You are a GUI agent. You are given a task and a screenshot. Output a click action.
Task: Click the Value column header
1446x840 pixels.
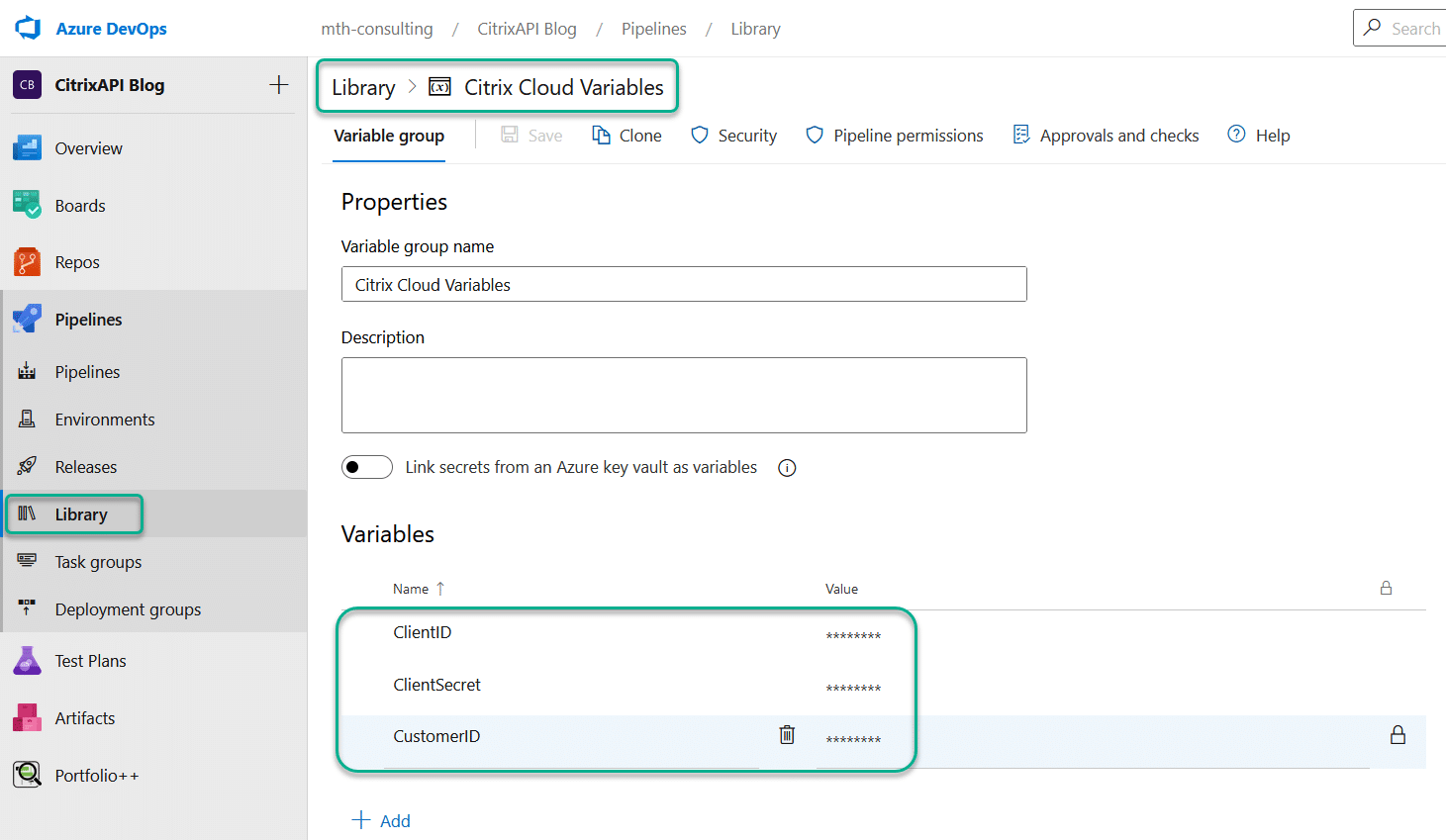842,589
